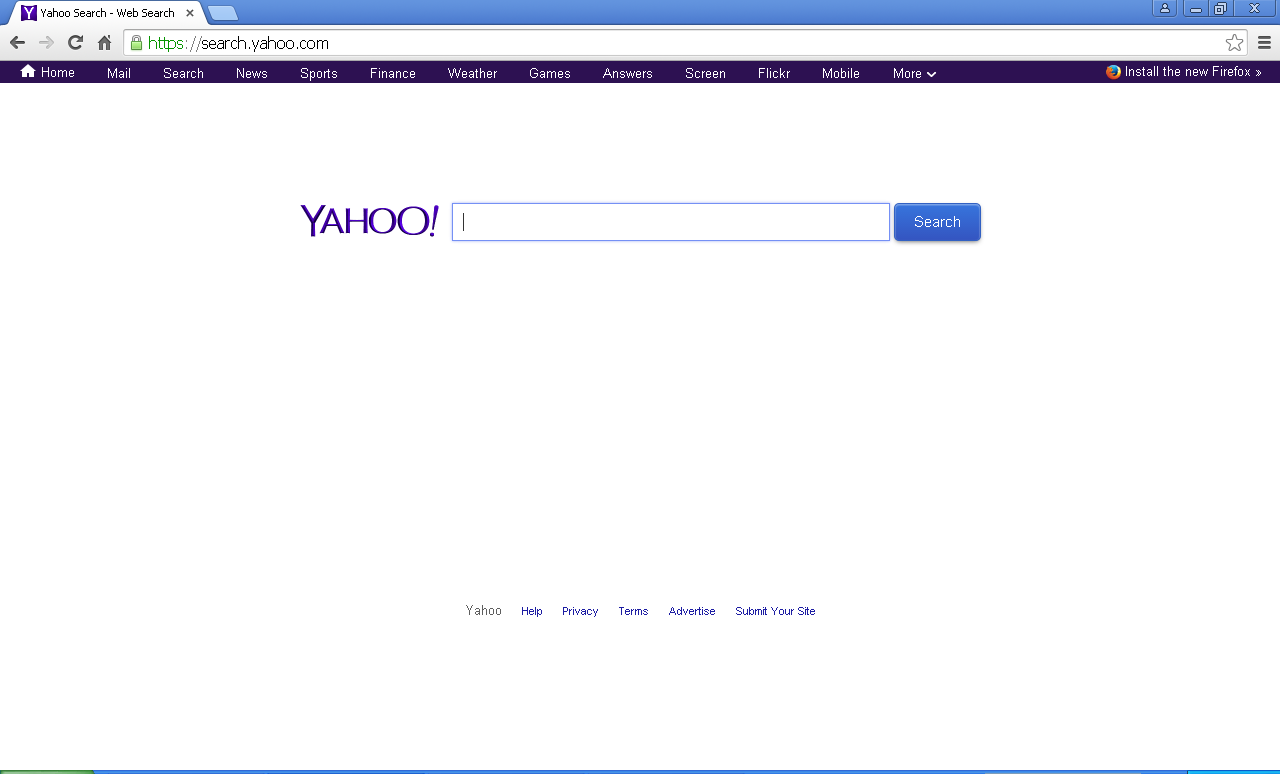Screen dimensions: 1280x774
Task: Open the Terms footer link
Action: click(633, 611)
